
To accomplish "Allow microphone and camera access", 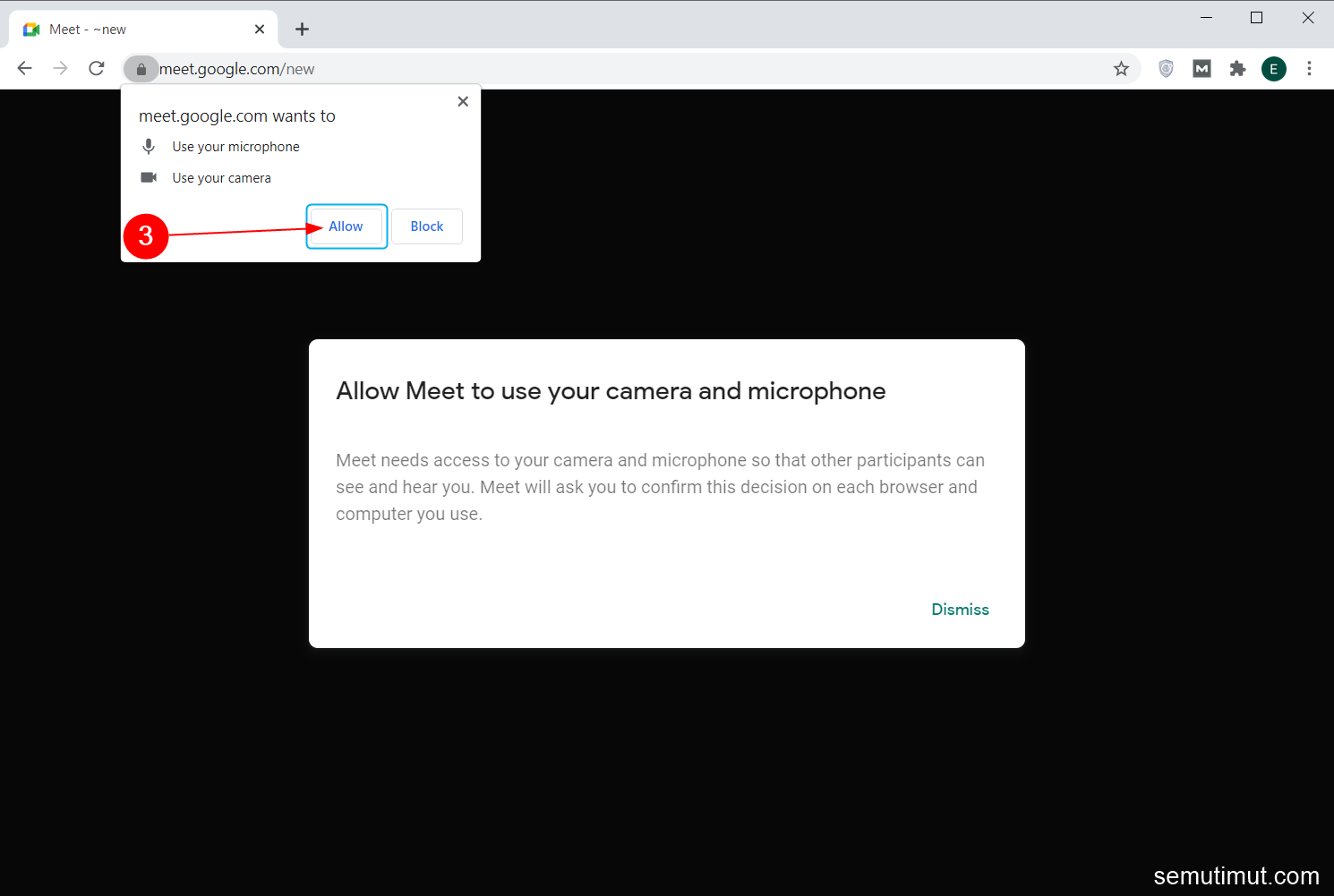I will pos(346,226).
